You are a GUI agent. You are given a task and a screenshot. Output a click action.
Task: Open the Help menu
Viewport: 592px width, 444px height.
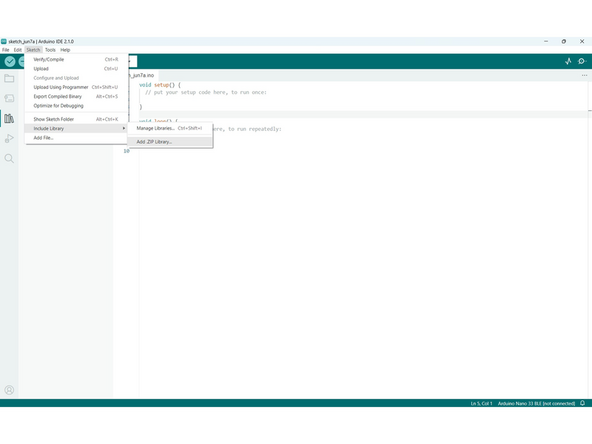(x=65, y=50)
